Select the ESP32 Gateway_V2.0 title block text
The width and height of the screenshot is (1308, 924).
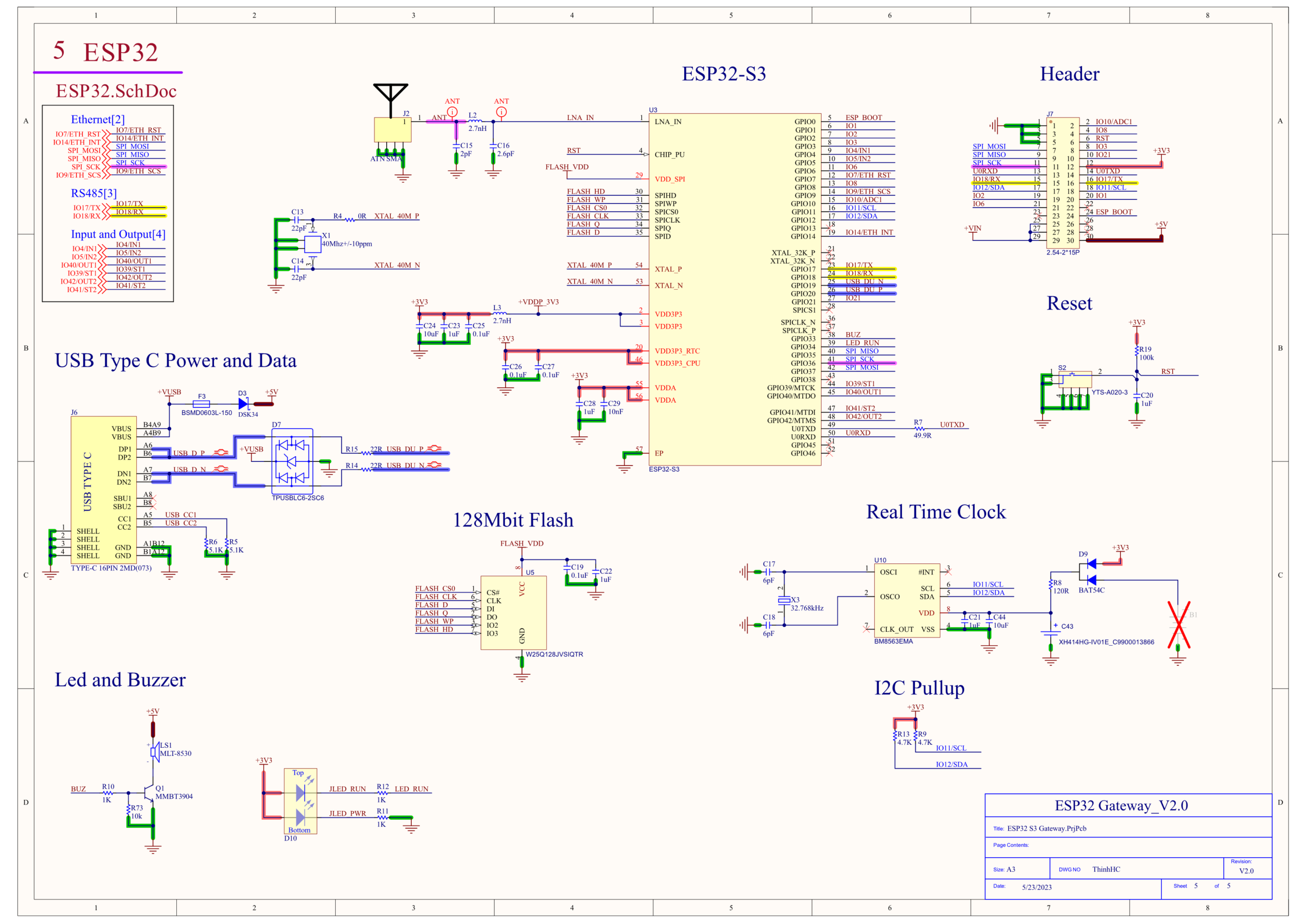tap(1121, 805)
